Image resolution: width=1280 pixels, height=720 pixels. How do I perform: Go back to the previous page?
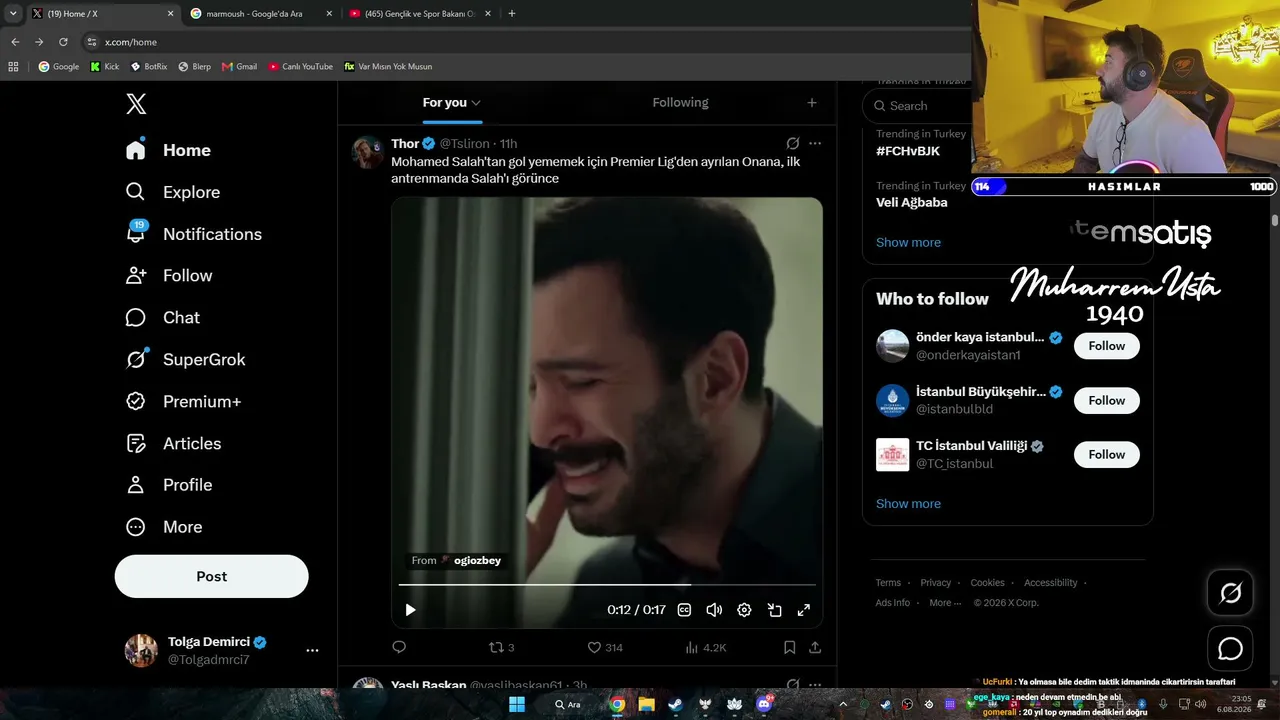point(15,42)
